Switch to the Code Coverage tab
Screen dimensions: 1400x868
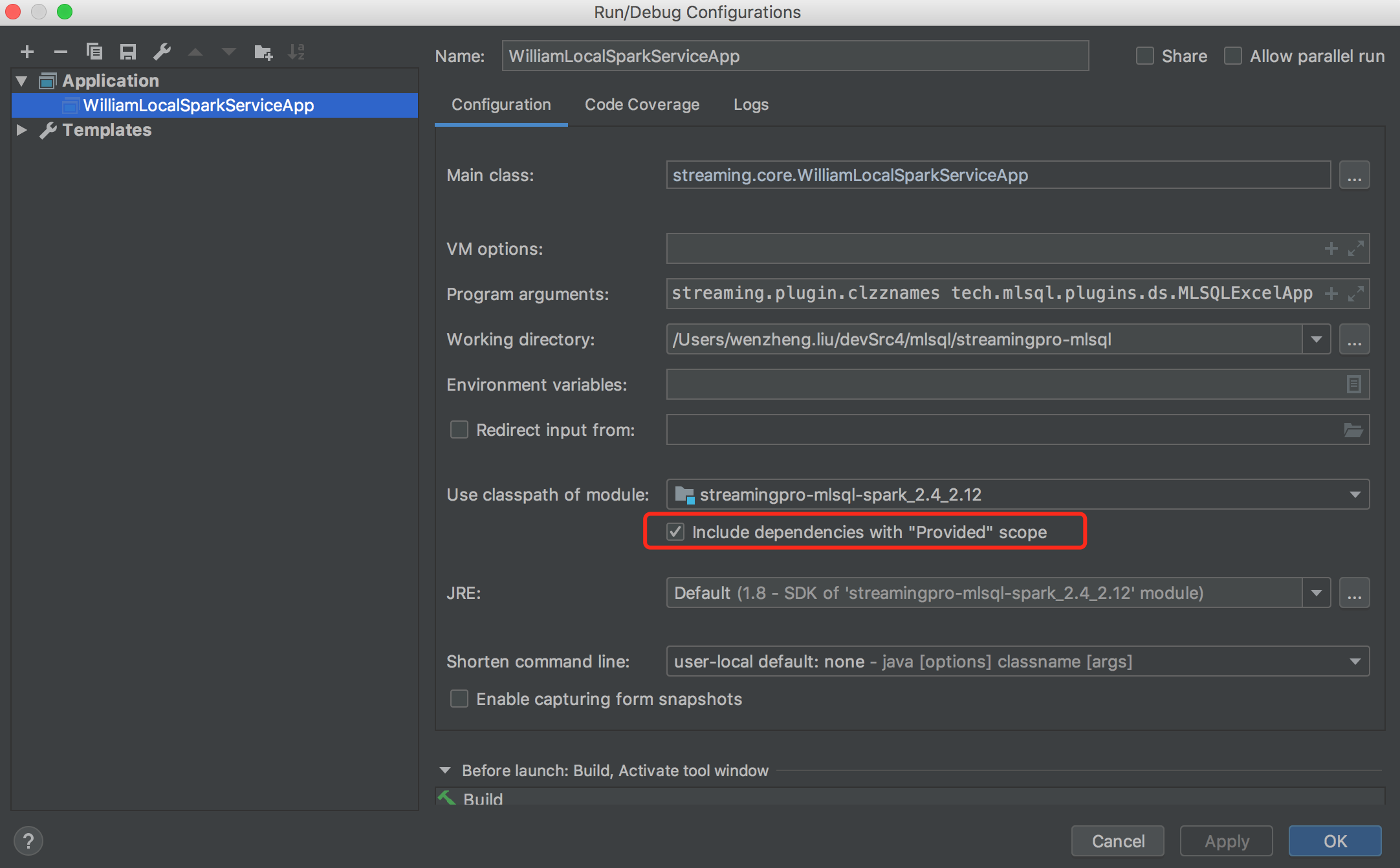coord(642,105)
